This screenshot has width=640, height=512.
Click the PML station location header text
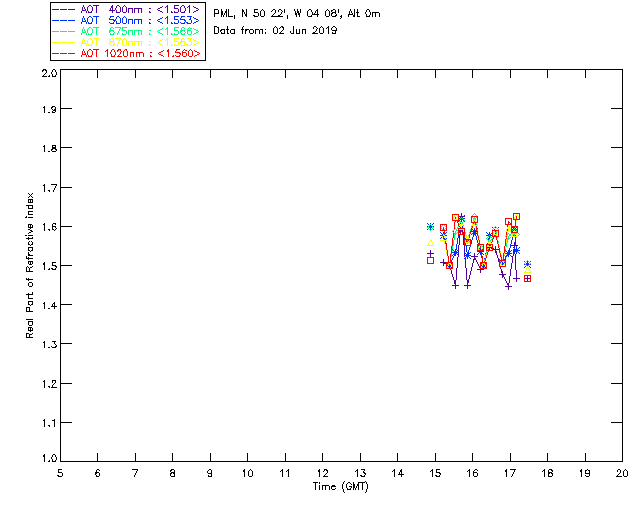click(297, 14)
